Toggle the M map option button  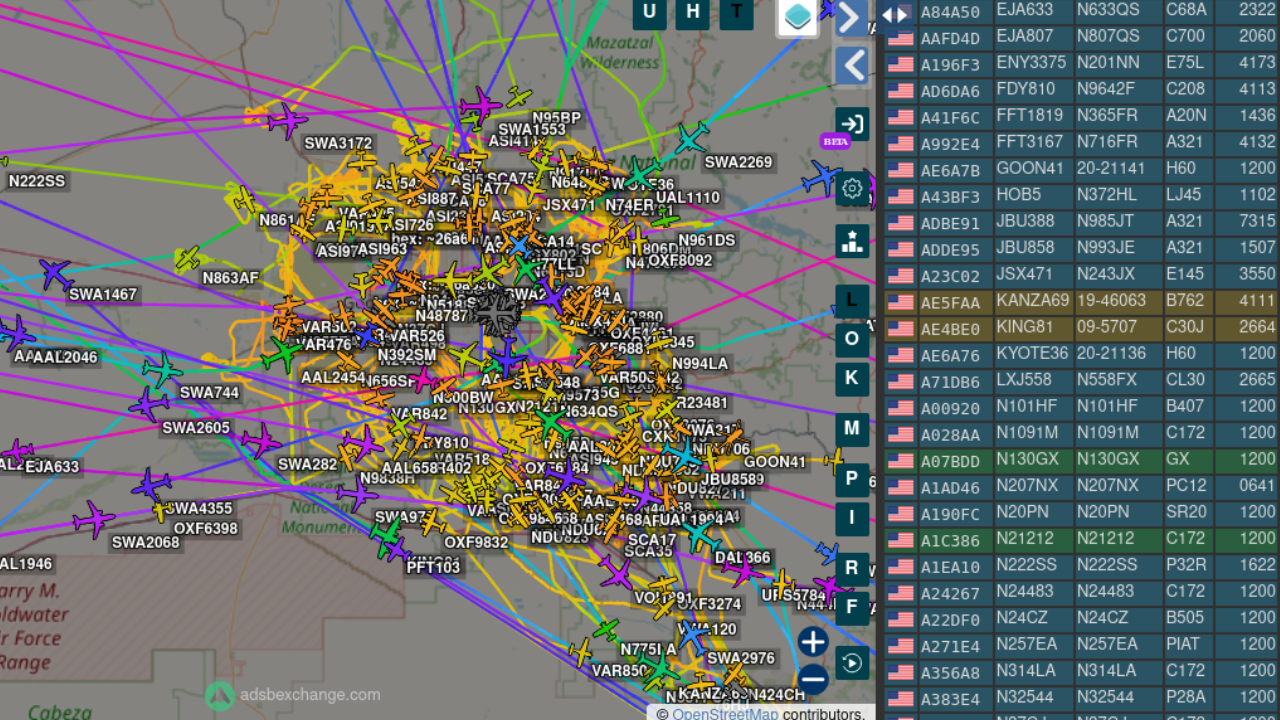852,429
